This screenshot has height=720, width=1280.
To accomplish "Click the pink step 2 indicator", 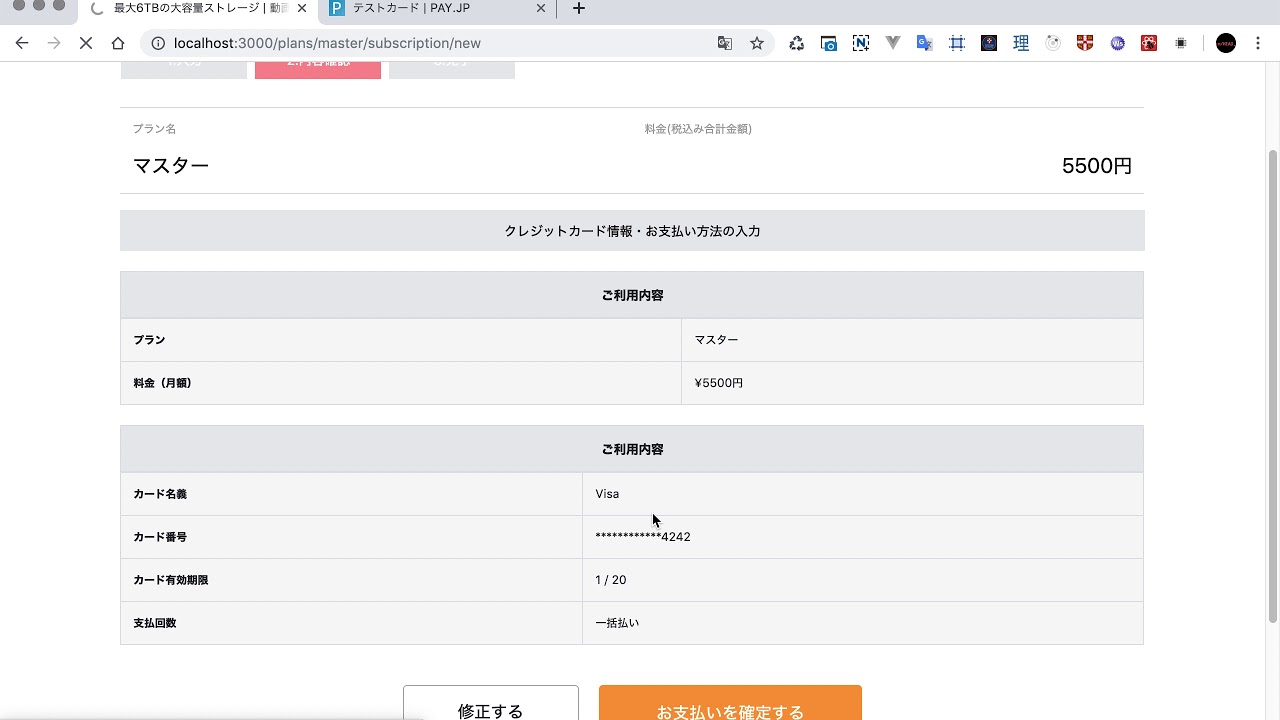I will (x=318, y=69).
